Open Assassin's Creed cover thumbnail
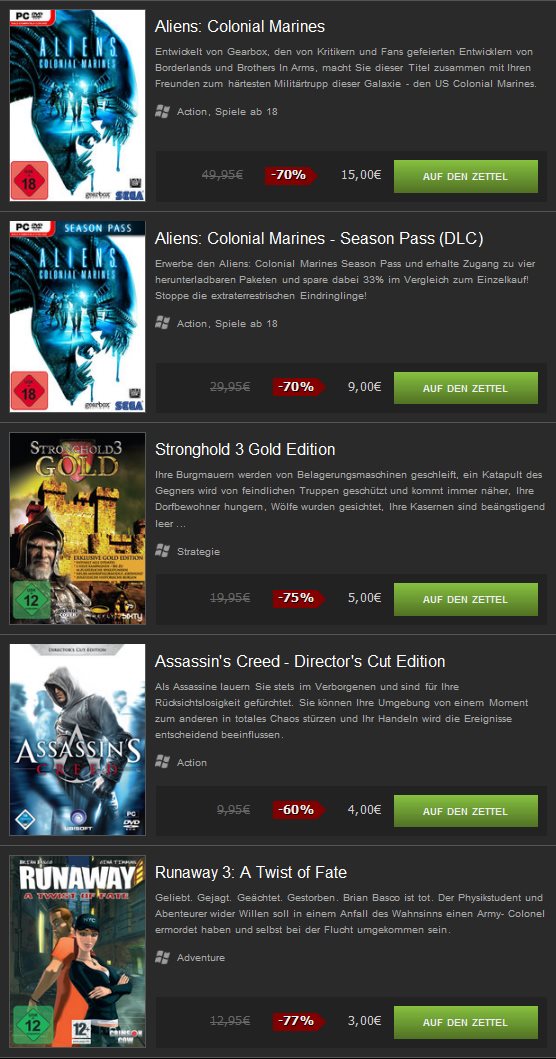Screen dimensions: 556x1059 click(77, 740)
